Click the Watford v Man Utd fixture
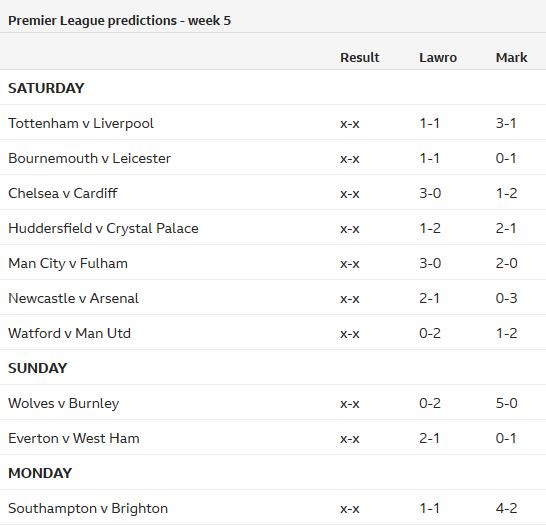 coord(69,333)
